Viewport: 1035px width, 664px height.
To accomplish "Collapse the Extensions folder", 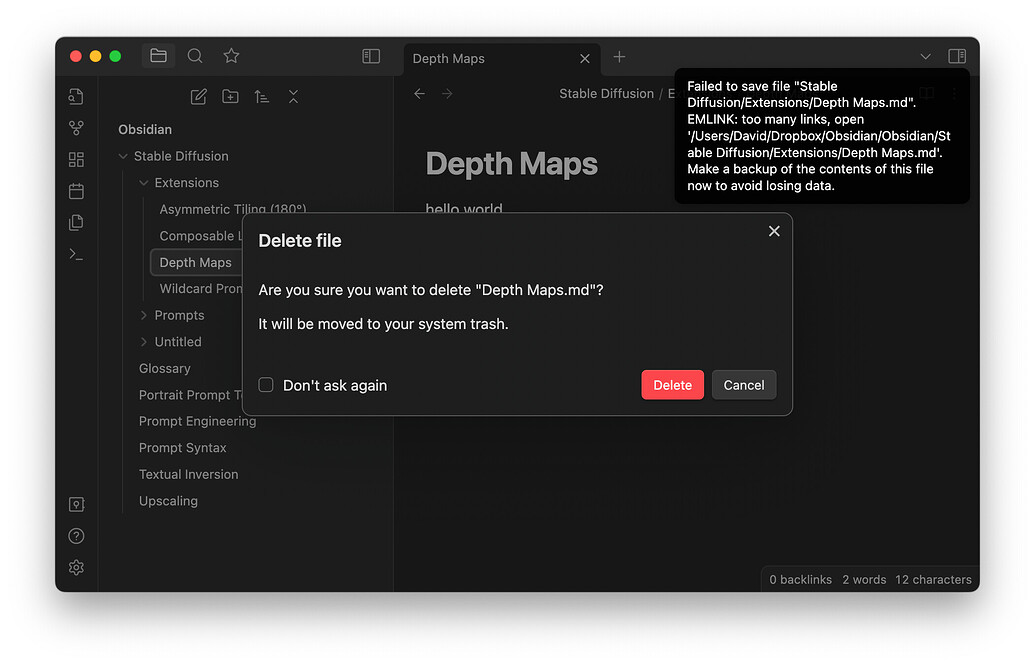I will pos(143,183).
